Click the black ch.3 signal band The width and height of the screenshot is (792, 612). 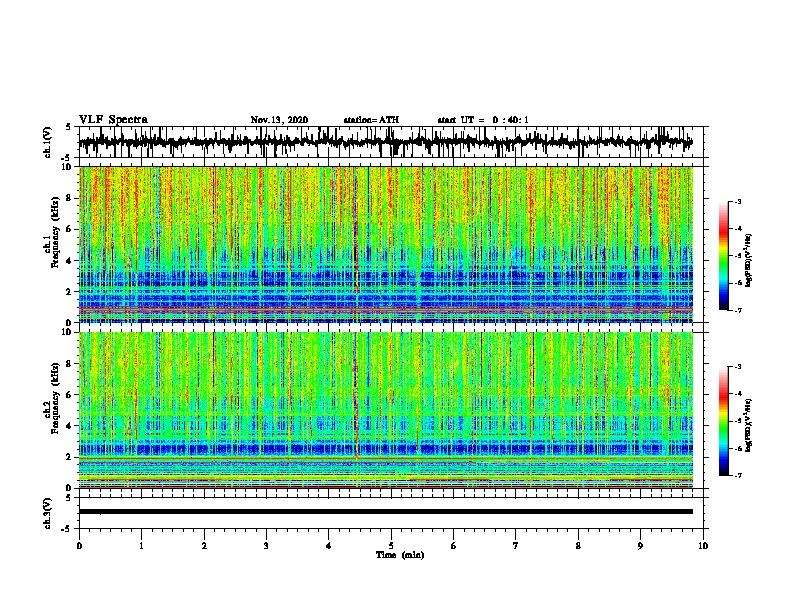[x=385, y=512]
